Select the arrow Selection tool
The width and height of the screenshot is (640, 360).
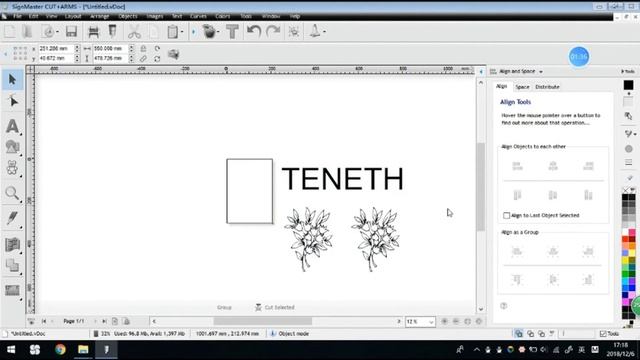(12, 79)
